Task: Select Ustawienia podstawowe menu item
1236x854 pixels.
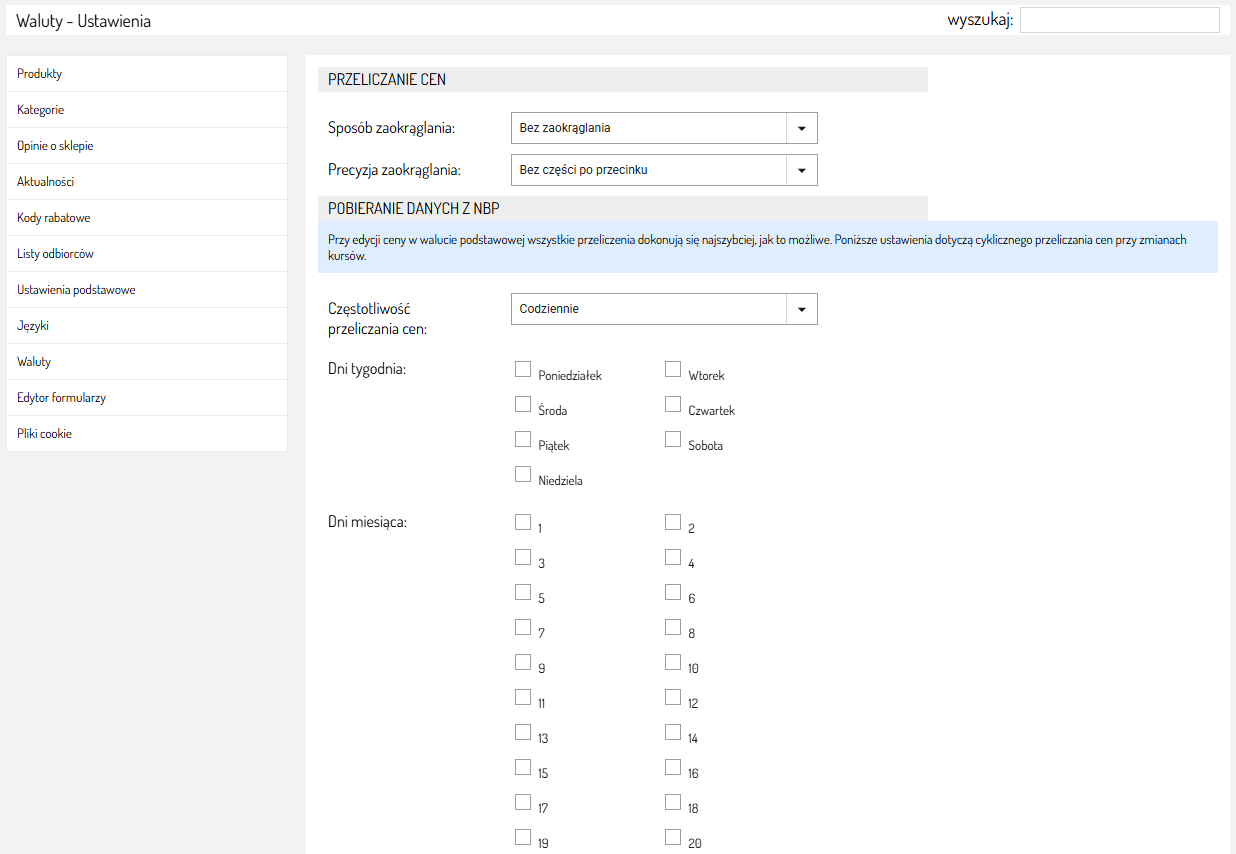Action: point(76,290)
